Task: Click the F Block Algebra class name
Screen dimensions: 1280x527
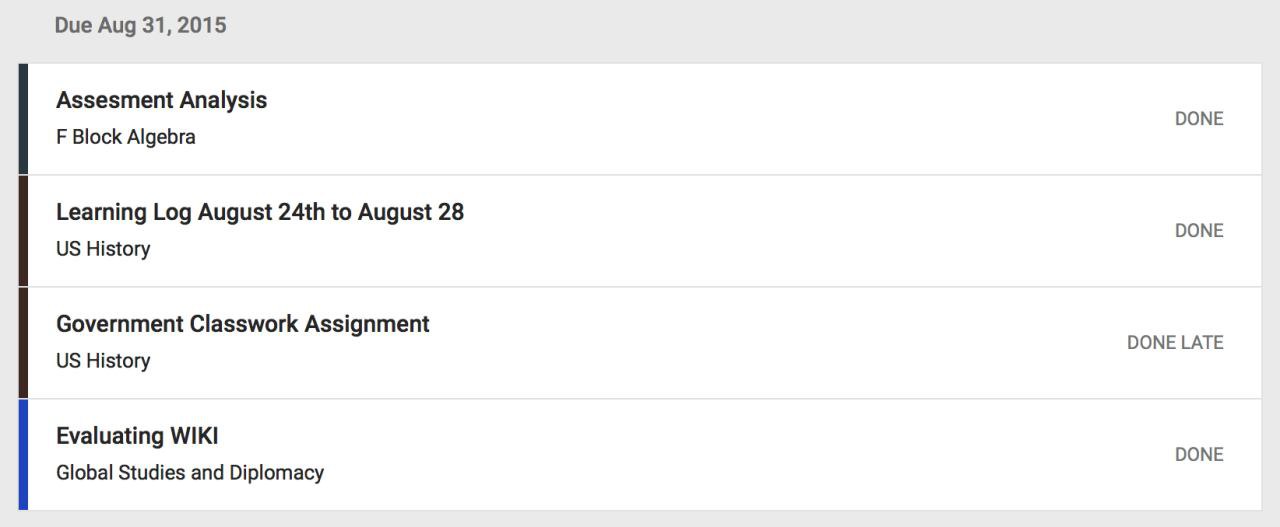Action: (x=125, y=137)
